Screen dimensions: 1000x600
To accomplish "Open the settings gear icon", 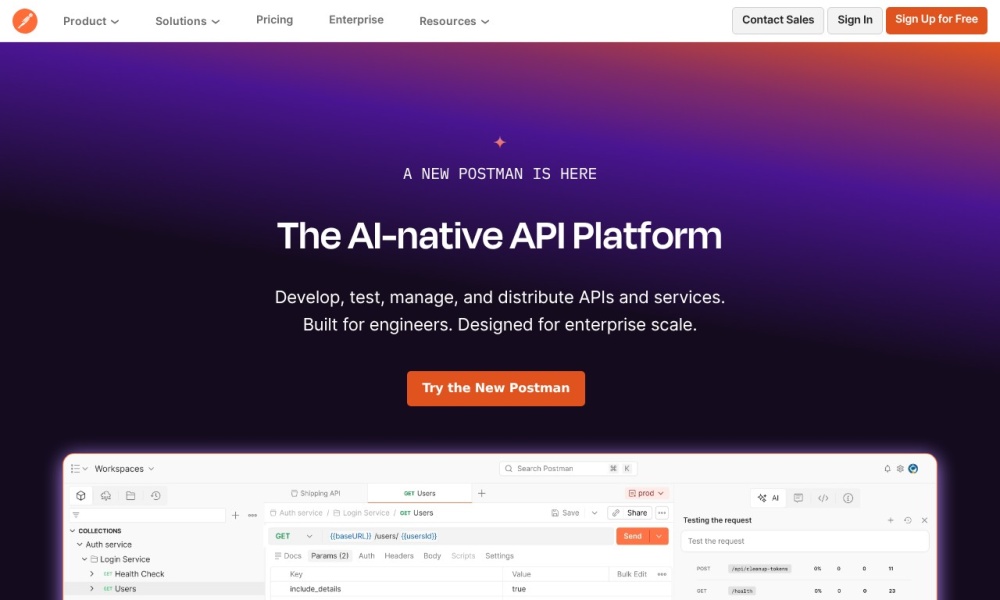I will tap(900, 469).
